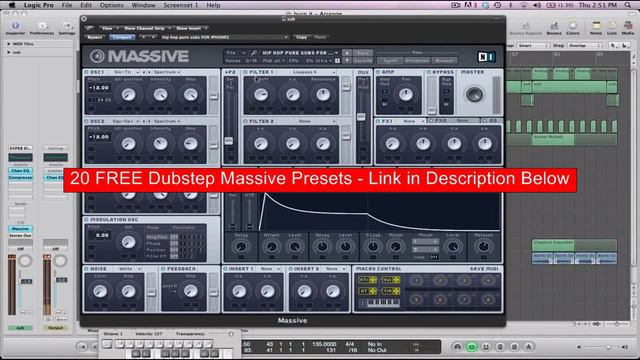
Task: Toggle Modulation OSC power button
Action: tap(86, 220)
